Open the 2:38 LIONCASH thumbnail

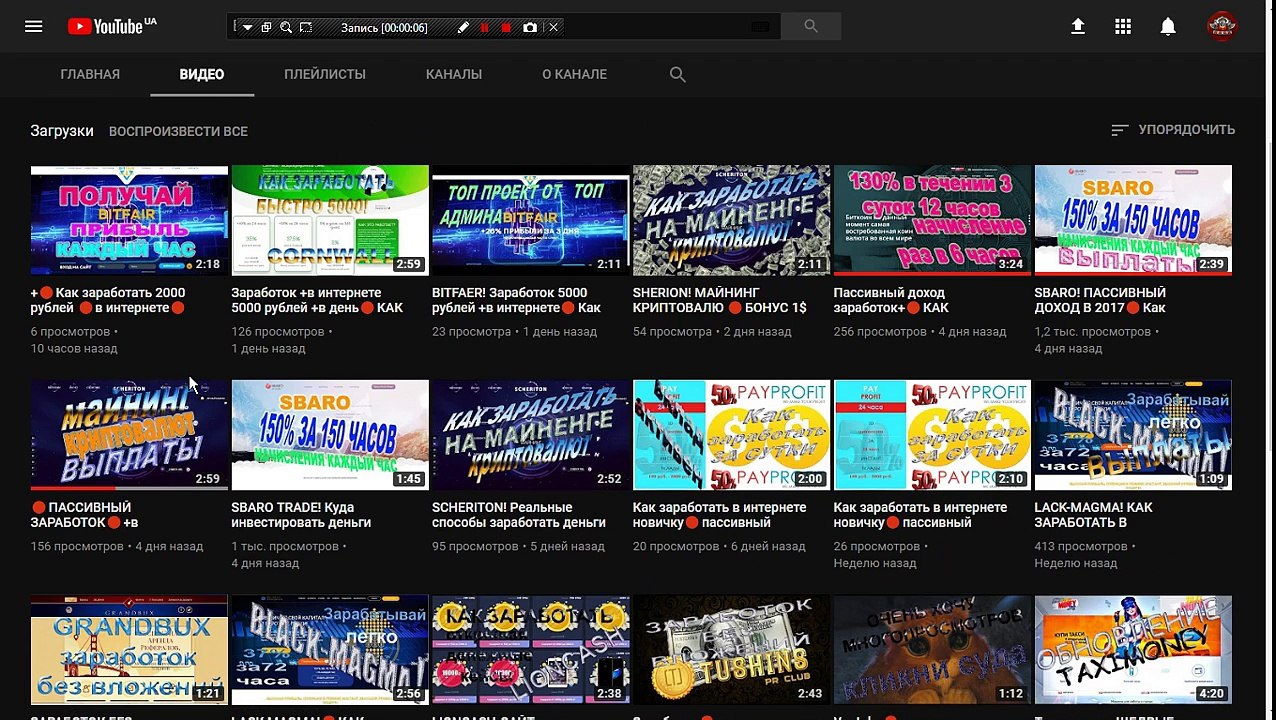click(531, 650)
